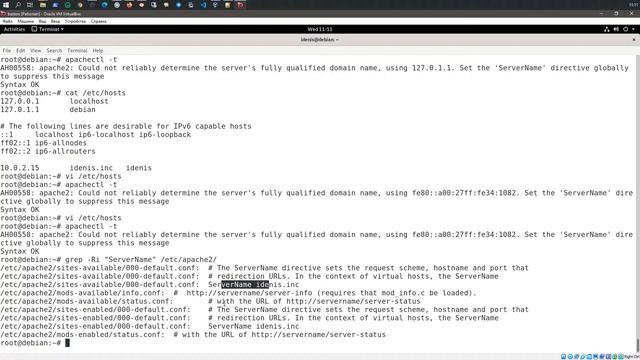Image resolution: width=640 pixels, height=360 pixels.
Task: Open GNOME network status icon
Action: point(607,29)
